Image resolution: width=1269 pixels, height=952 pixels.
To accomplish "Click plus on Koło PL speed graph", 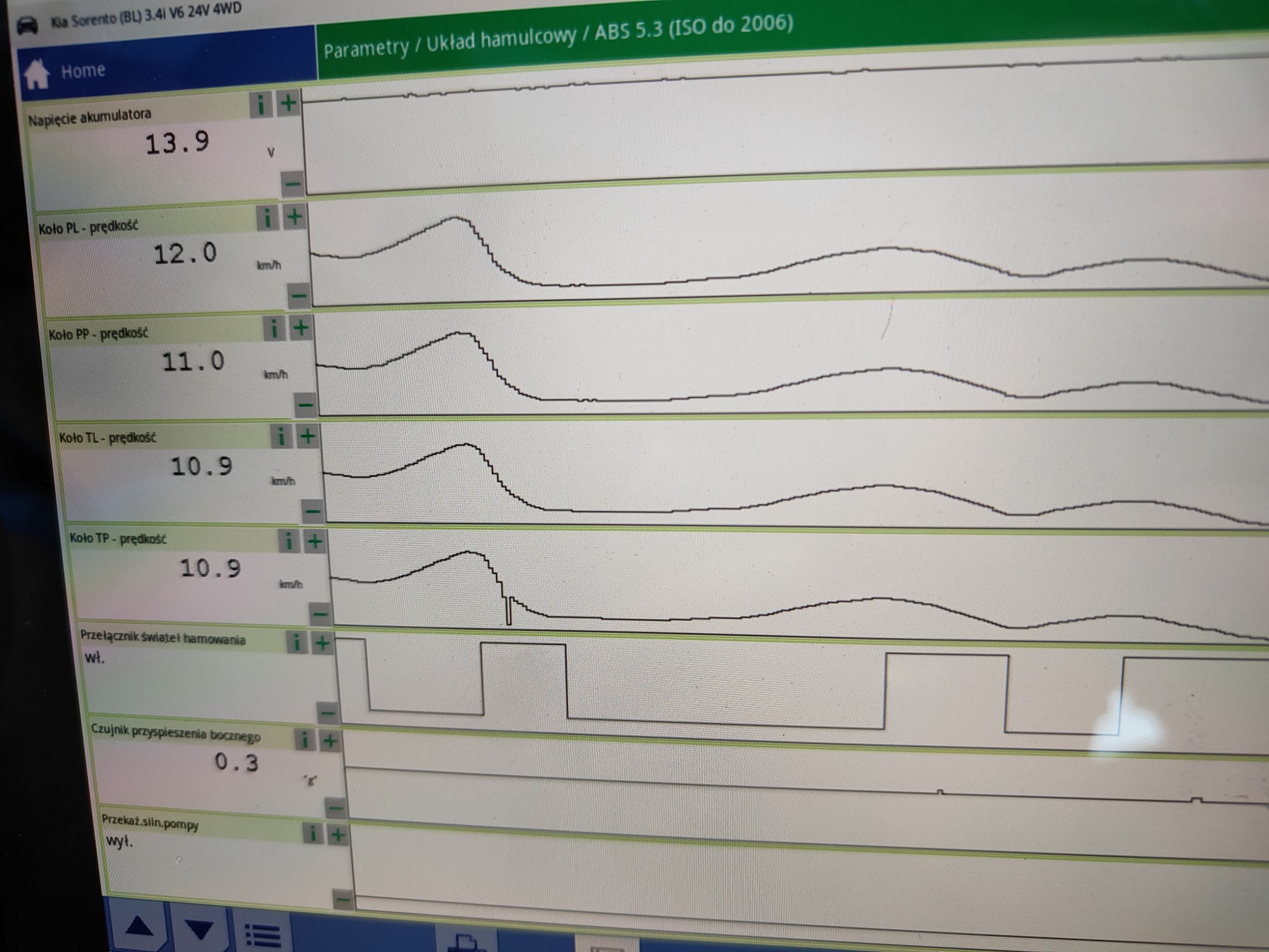I will pos(294,217).
